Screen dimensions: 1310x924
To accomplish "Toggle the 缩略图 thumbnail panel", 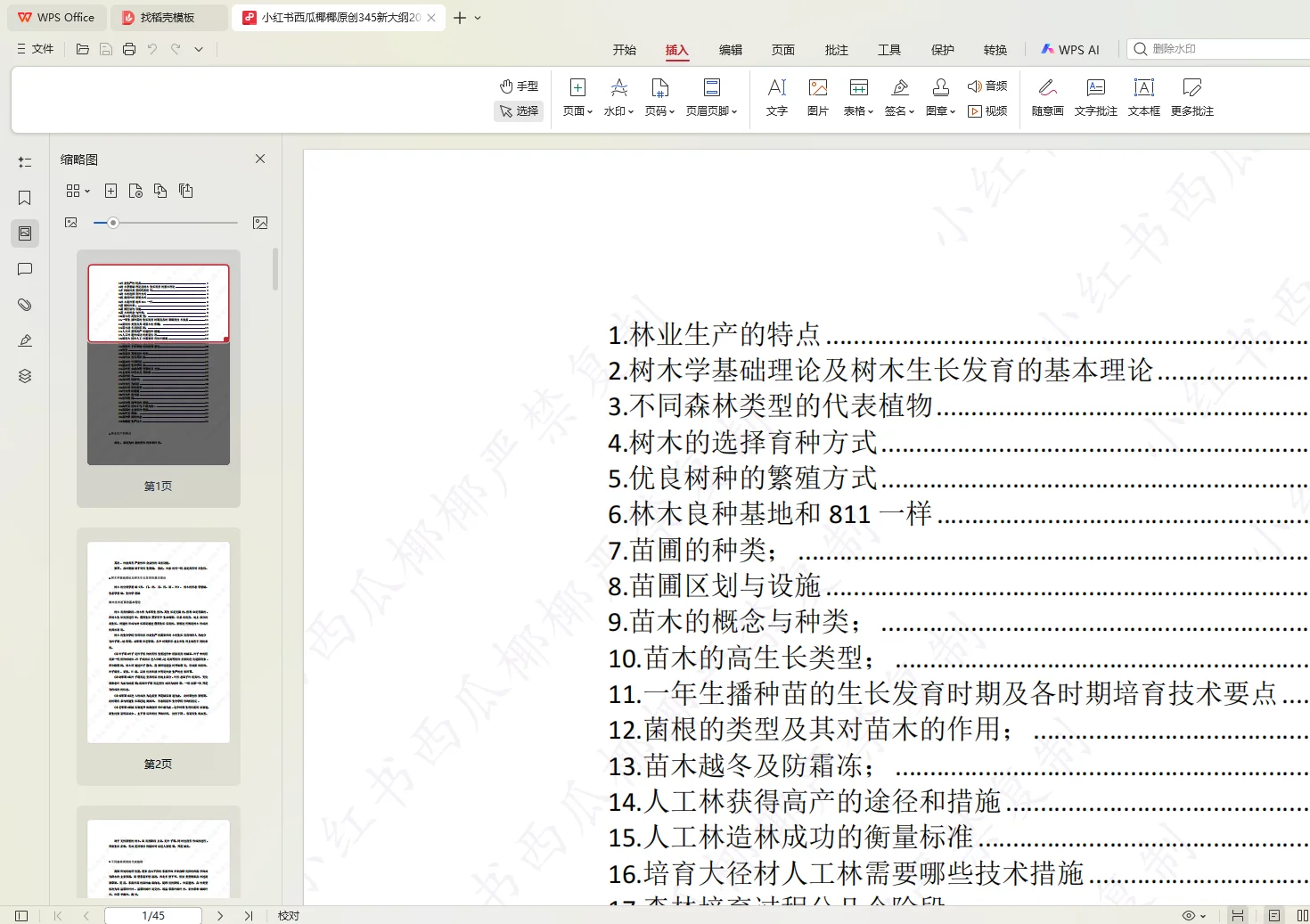I will [x=24, y=233].
